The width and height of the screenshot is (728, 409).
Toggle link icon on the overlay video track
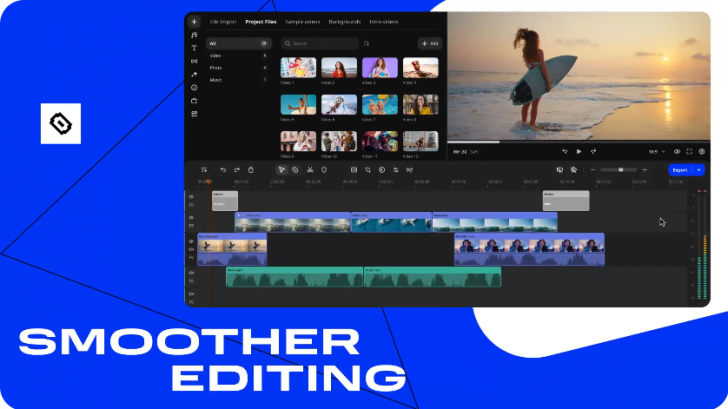[x=191, y=226]
